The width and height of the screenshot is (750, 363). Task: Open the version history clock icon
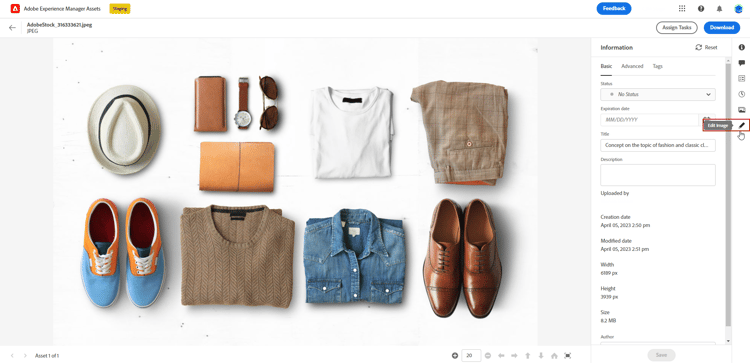pos(742,94)
